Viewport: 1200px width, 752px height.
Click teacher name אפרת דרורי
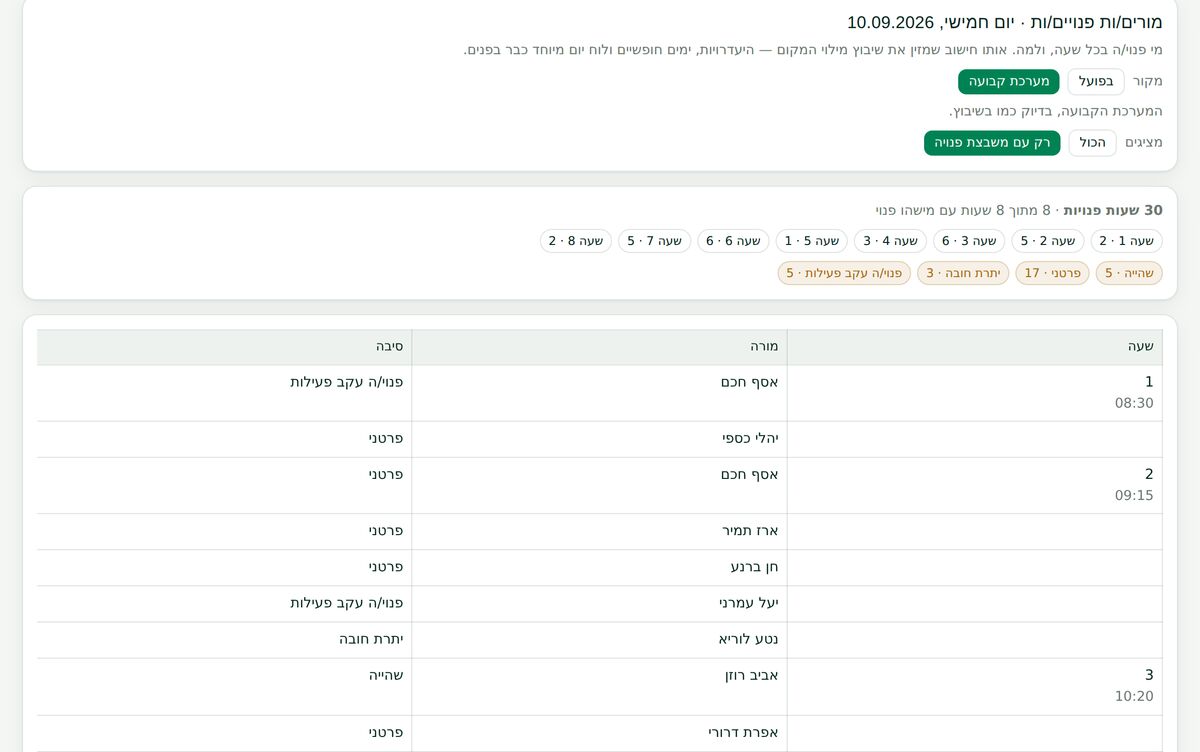click(x=743, y=732)
